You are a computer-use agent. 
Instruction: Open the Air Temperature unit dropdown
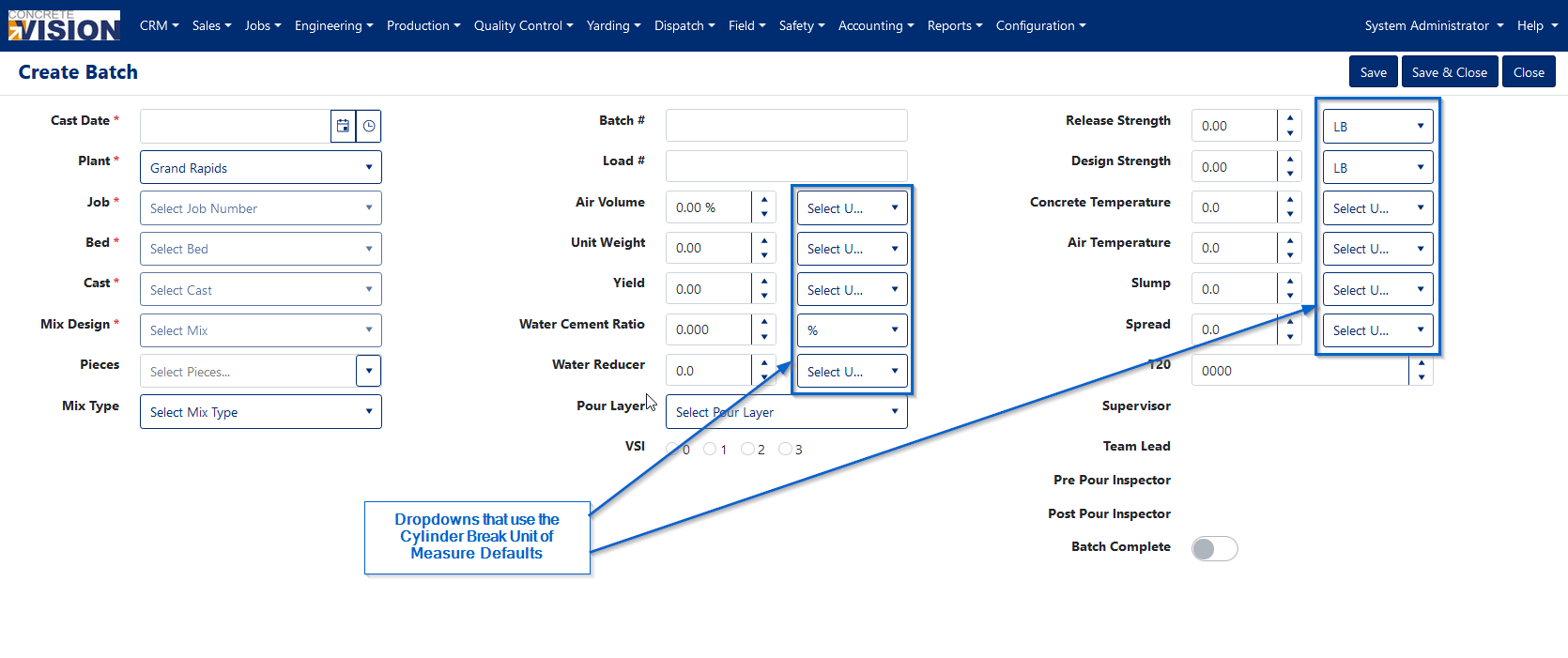coord(1378,249)
